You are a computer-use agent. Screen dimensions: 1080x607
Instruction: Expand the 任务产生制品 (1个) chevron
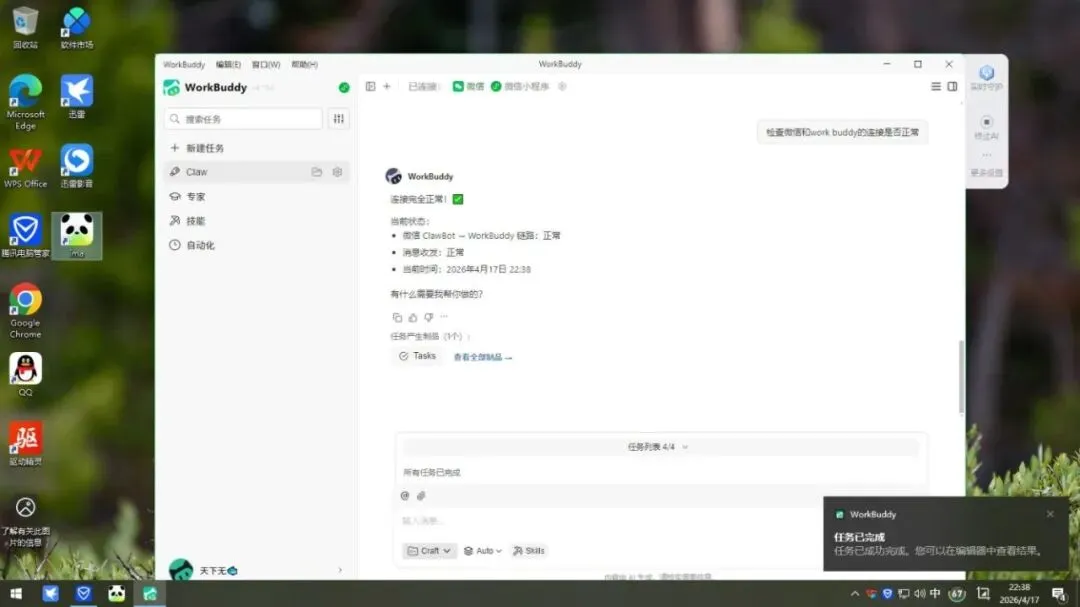pyautogui.click(x=469, y=337)
